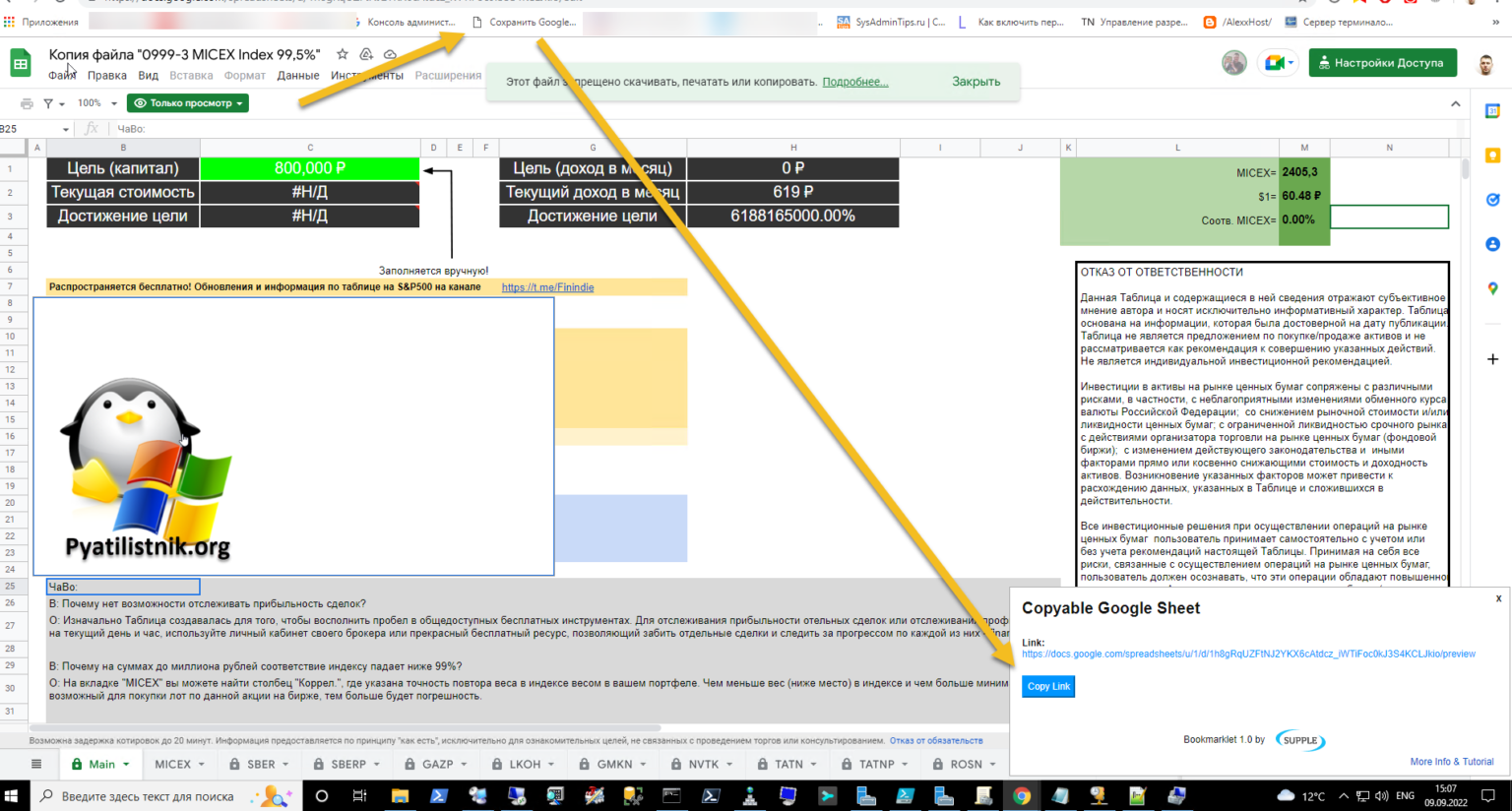Image resolution: width=1512 pixels, height=811 pixels.
Task: Check the cloud save status icon
Action: [x=390, y=54]
